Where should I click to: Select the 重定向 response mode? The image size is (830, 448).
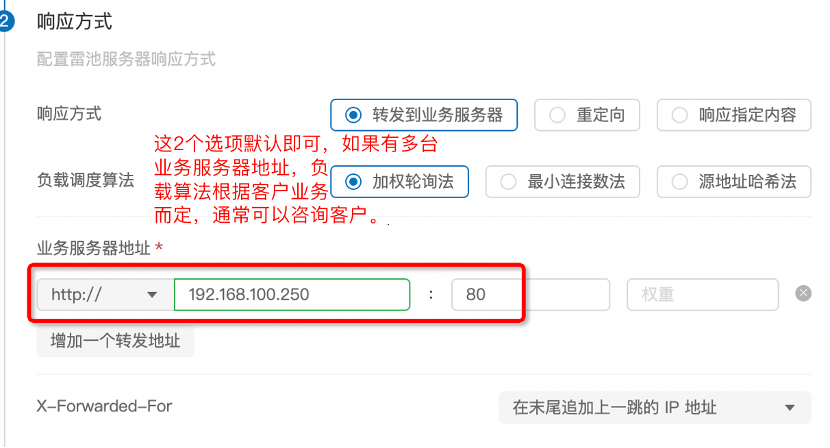tap(589, 115)
